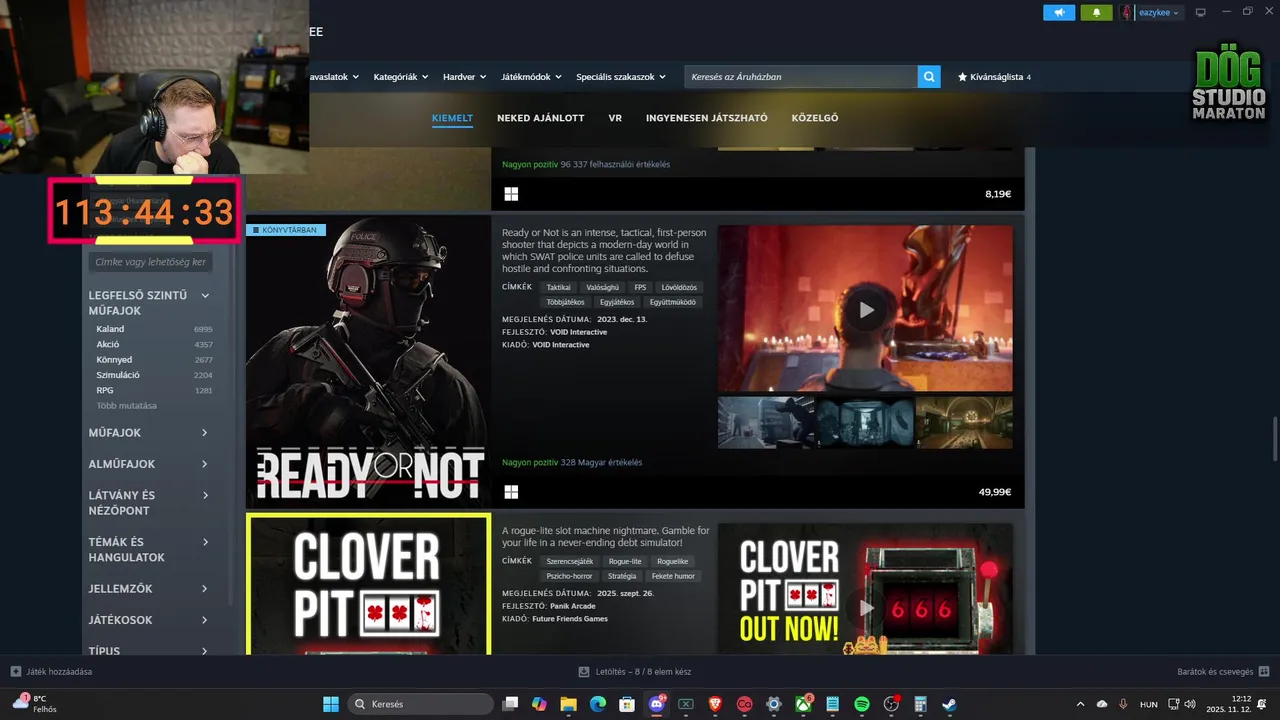This screenshot has width=1280, height=720.
Task: Expand the JELLEMZŐK filter section
Action: click(150, 589)
